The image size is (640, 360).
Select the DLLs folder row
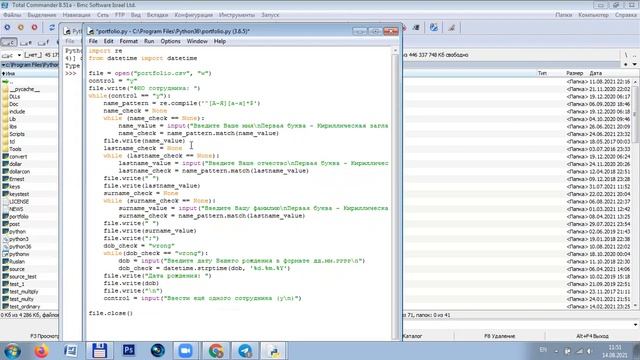[30, 97]
